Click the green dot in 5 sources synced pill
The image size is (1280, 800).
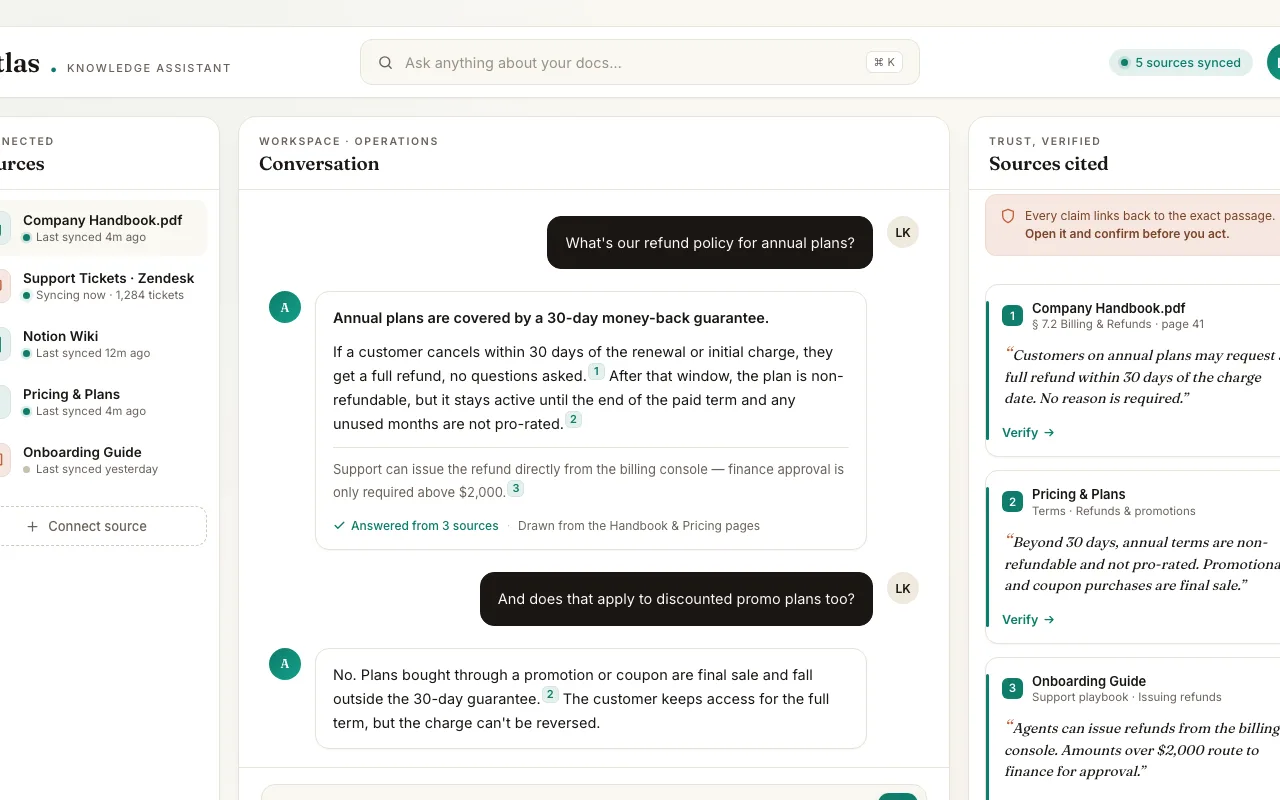(x=1124, y=63)
